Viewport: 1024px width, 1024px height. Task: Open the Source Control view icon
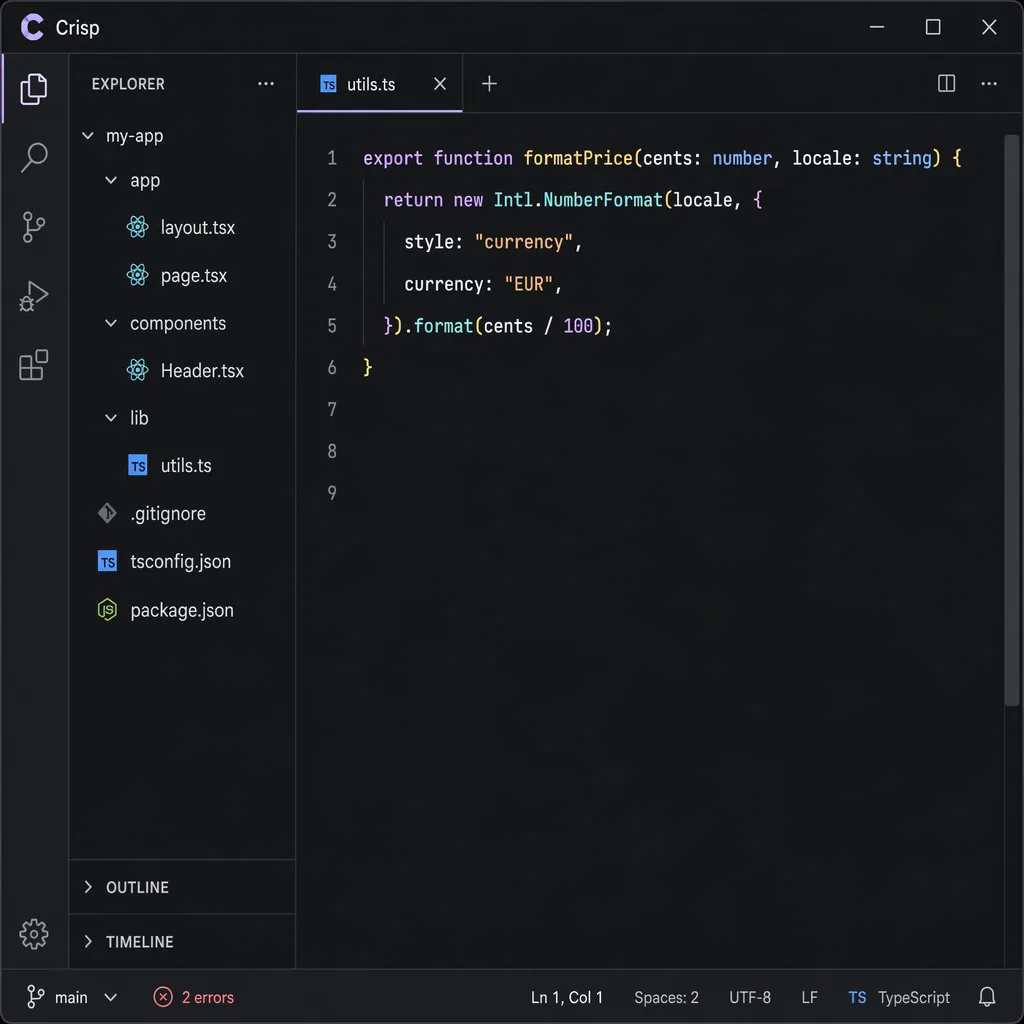34,227
